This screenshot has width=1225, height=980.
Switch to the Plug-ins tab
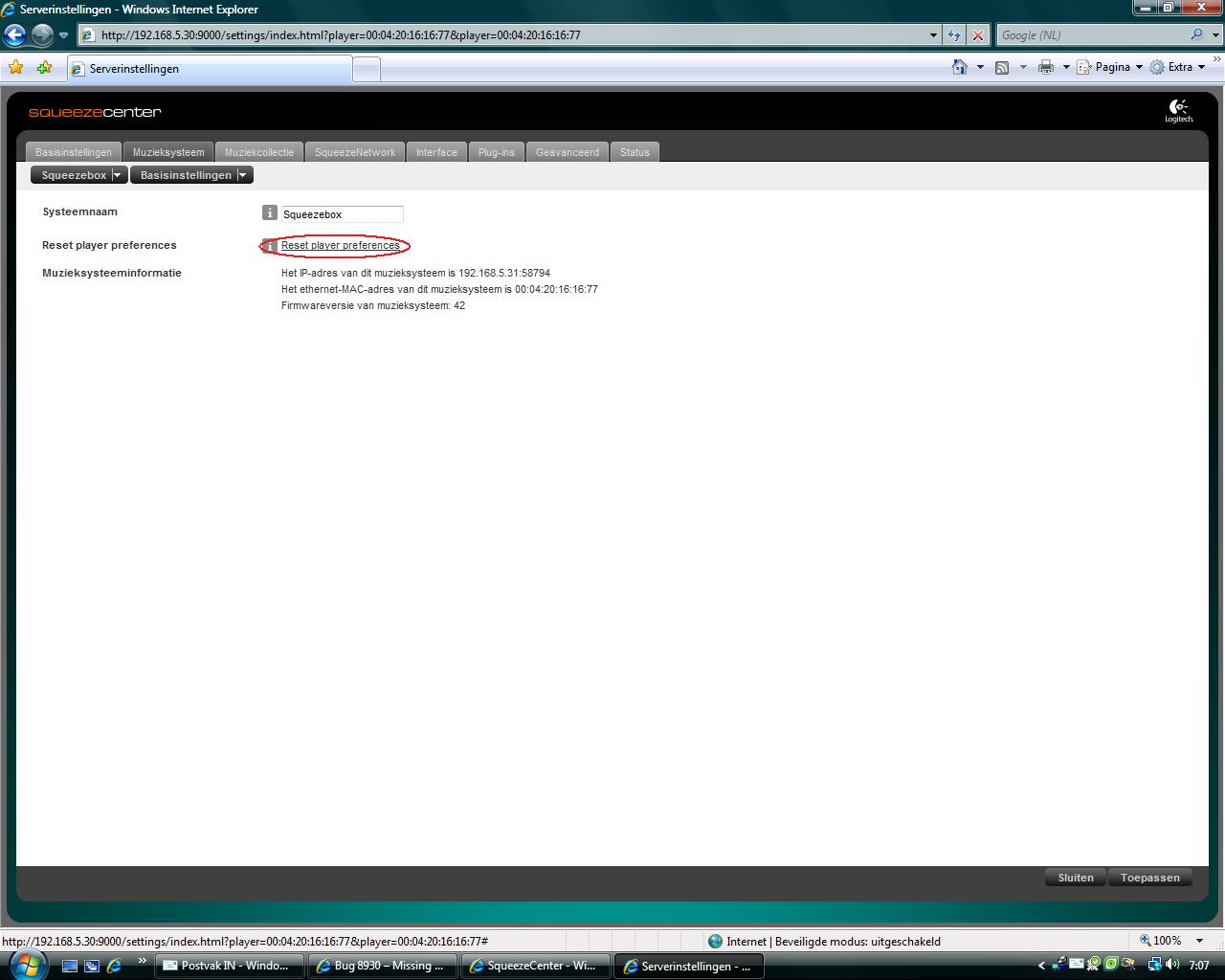click(x=496, y=152)
